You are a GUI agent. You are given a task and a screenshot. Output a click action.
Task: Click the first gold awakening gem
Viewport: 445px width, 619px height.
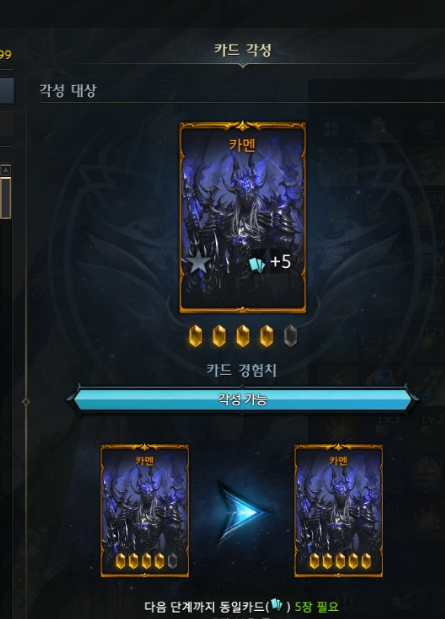[x=195, y=336]
